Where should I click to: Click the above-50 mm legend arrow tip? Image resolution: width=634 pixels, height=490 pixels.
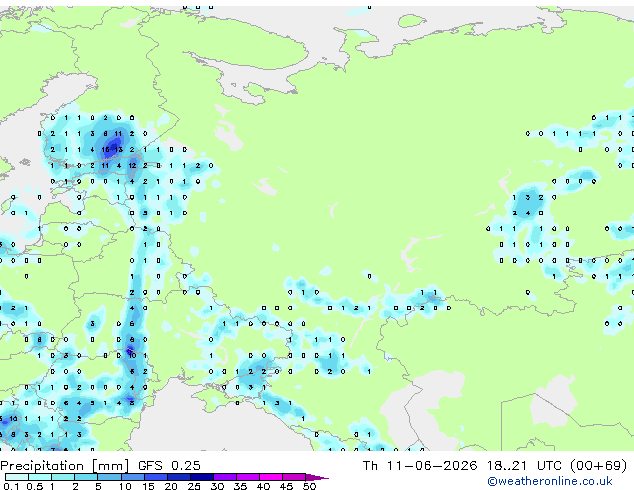tap(317, 478)
